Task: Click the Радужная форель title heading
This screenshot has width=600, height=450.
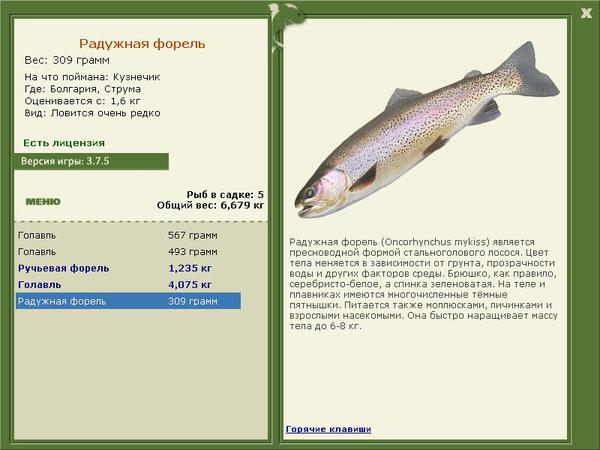Action: [142, 44]
